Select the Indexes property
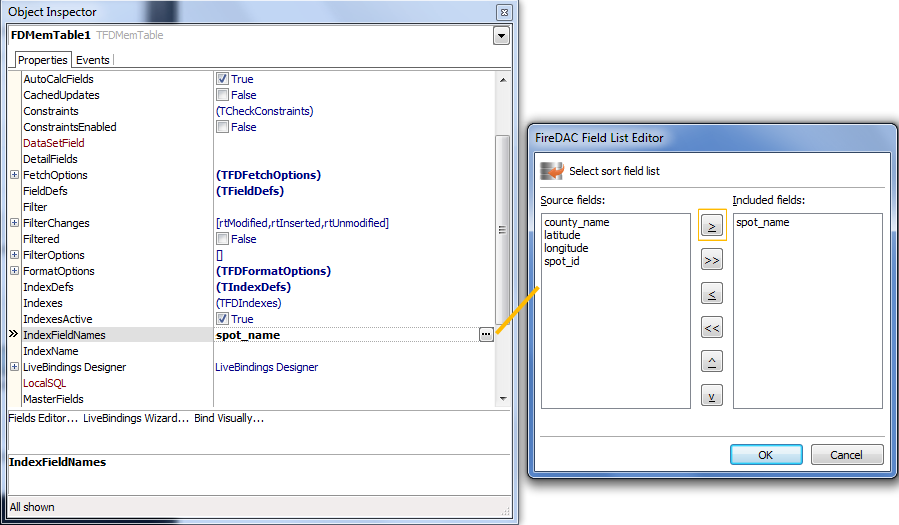899x525 pixels. tap(42, 303)
